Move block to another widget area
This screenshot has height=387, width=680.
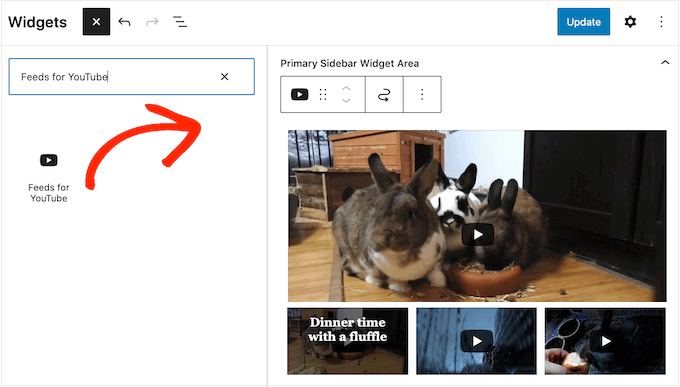pyautogui.click(x=384, y=95)
